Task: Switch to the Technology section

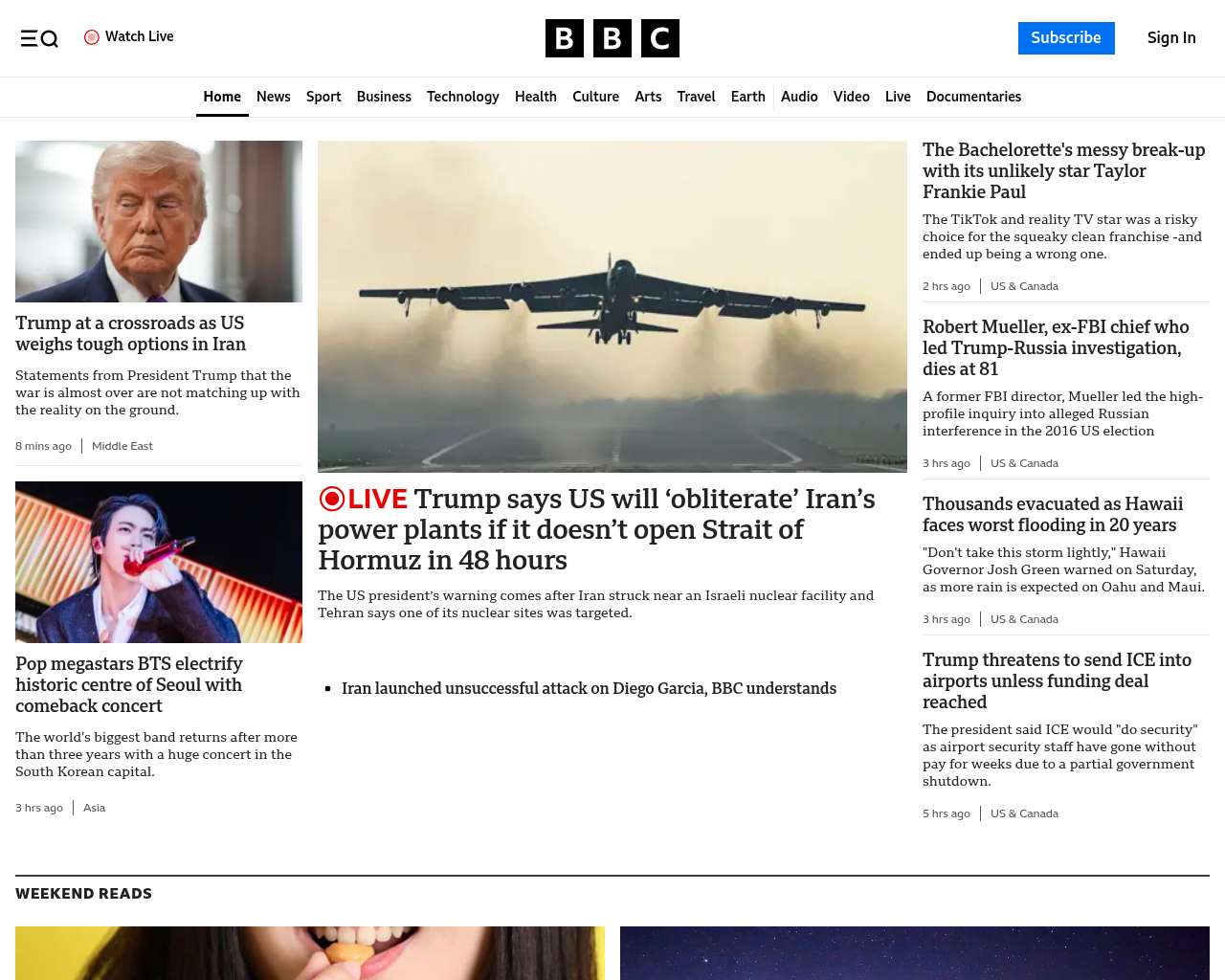Action: (x=463, y=97)
